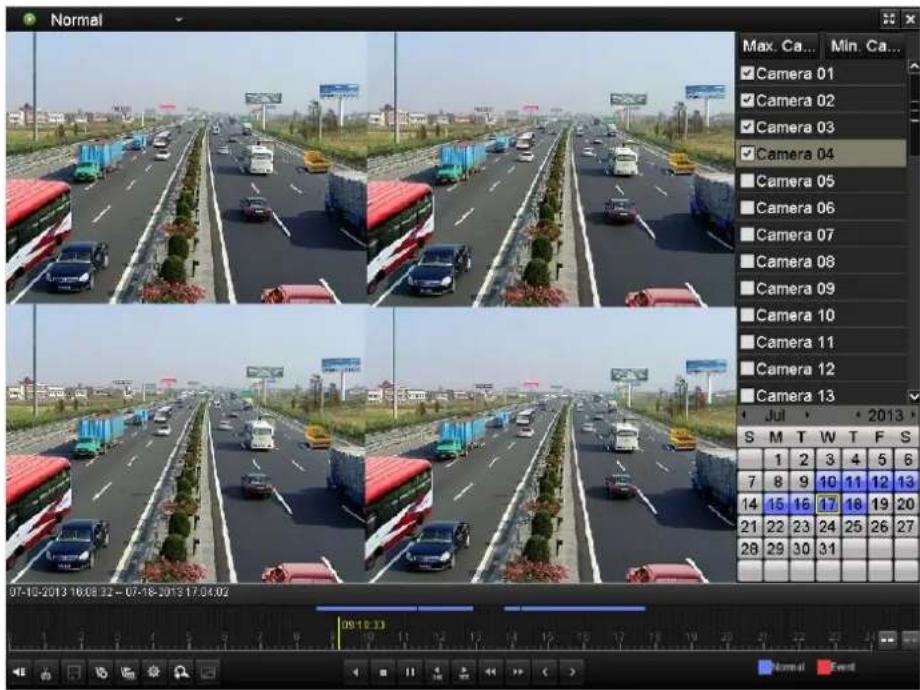Select July 24 on the calendar
Image resolution: width=920 pixels, height=690 pixels.
click(828, 526)
